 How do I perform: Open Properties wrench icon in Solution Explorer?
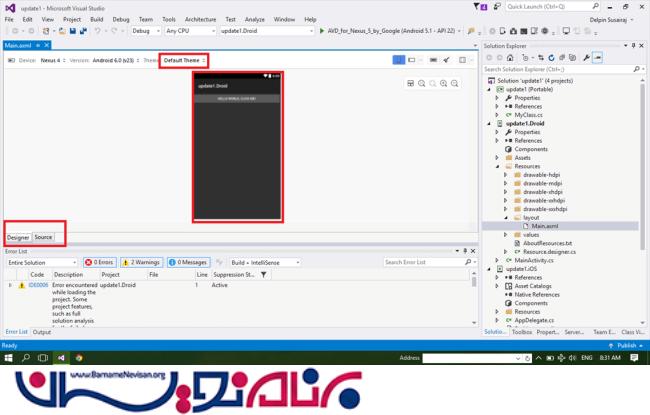pos(585,58)
